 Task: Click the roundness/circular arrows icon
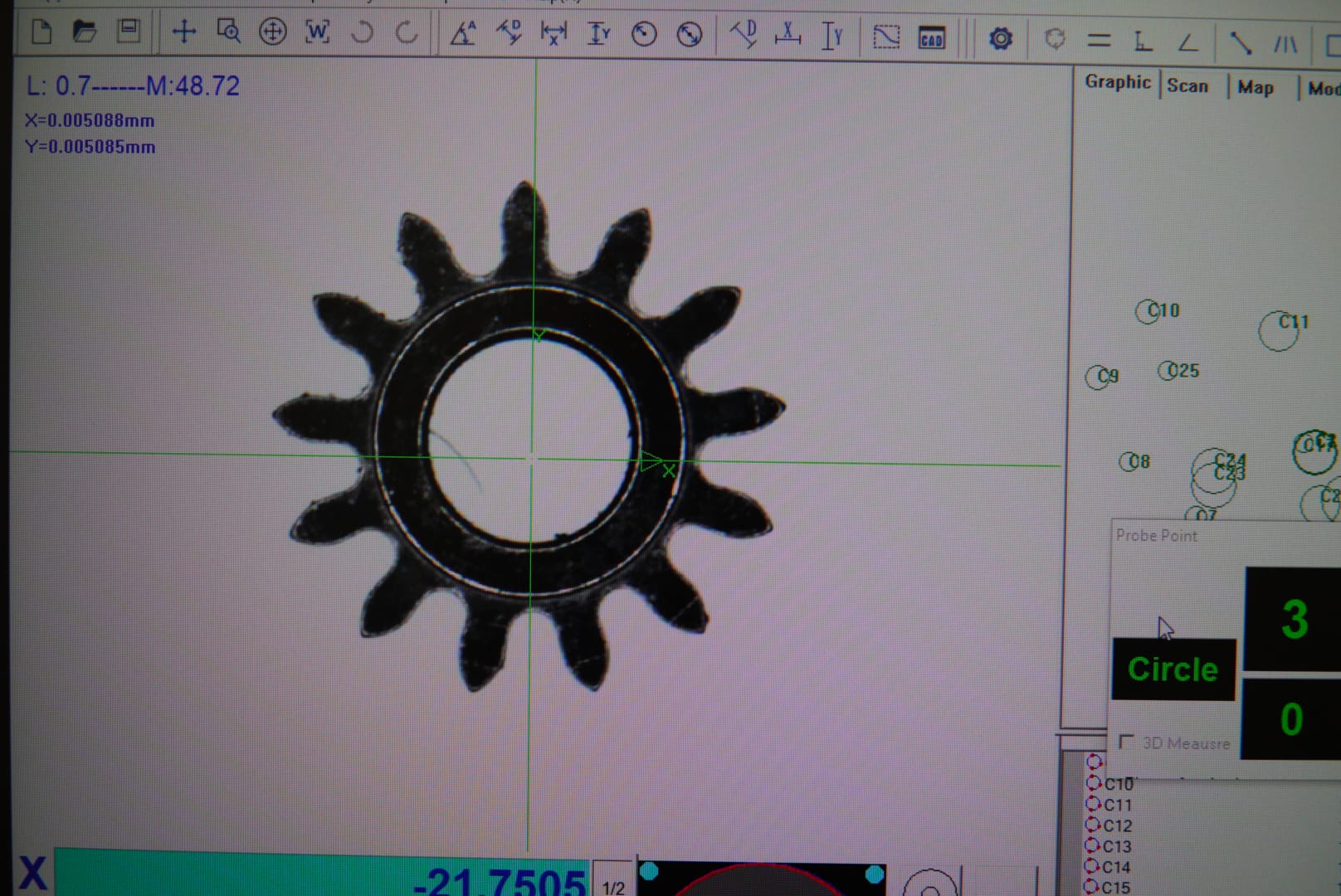click(1055, 38)
